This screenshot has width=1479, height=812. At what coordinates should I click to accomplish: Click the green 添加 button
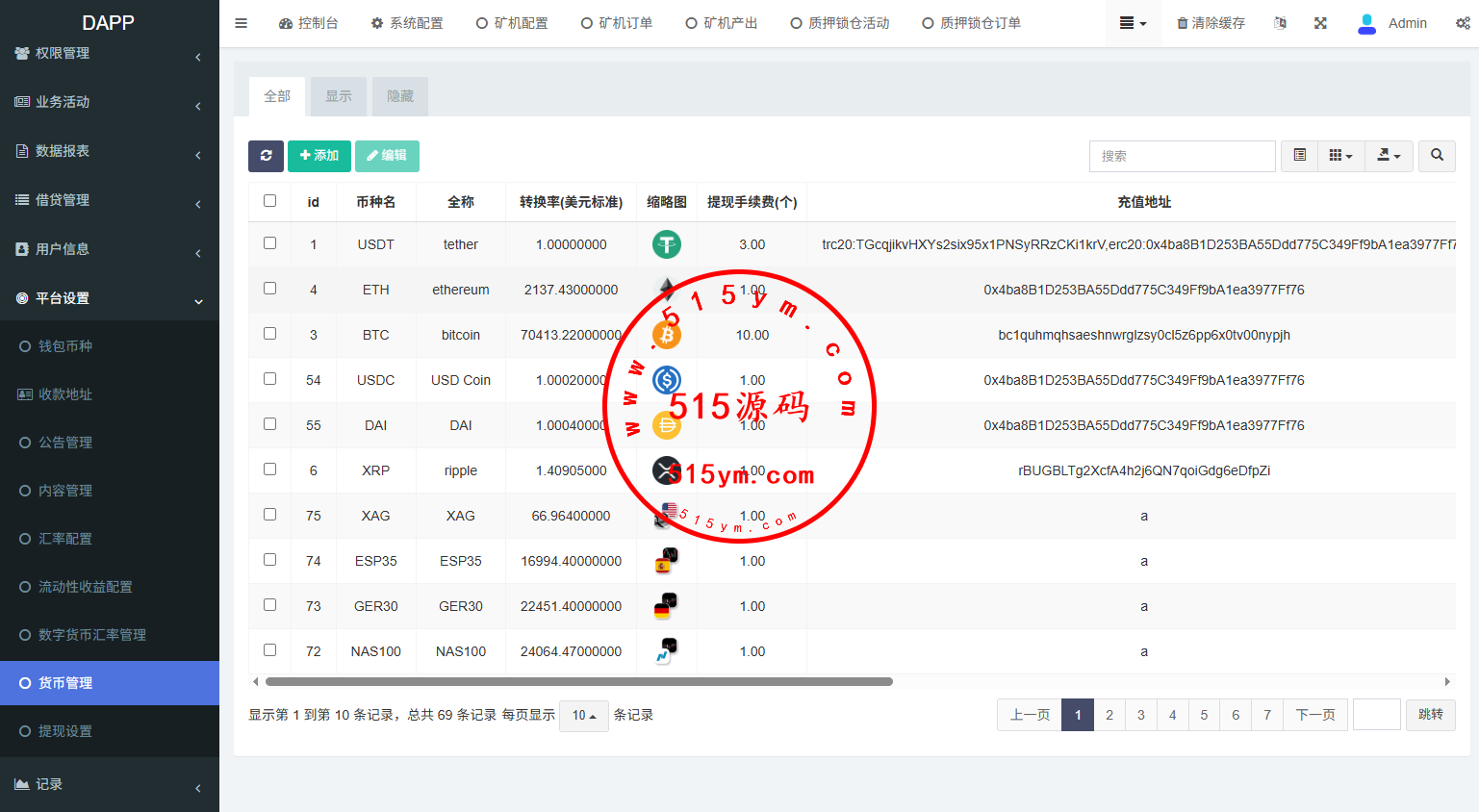(319, 156)
